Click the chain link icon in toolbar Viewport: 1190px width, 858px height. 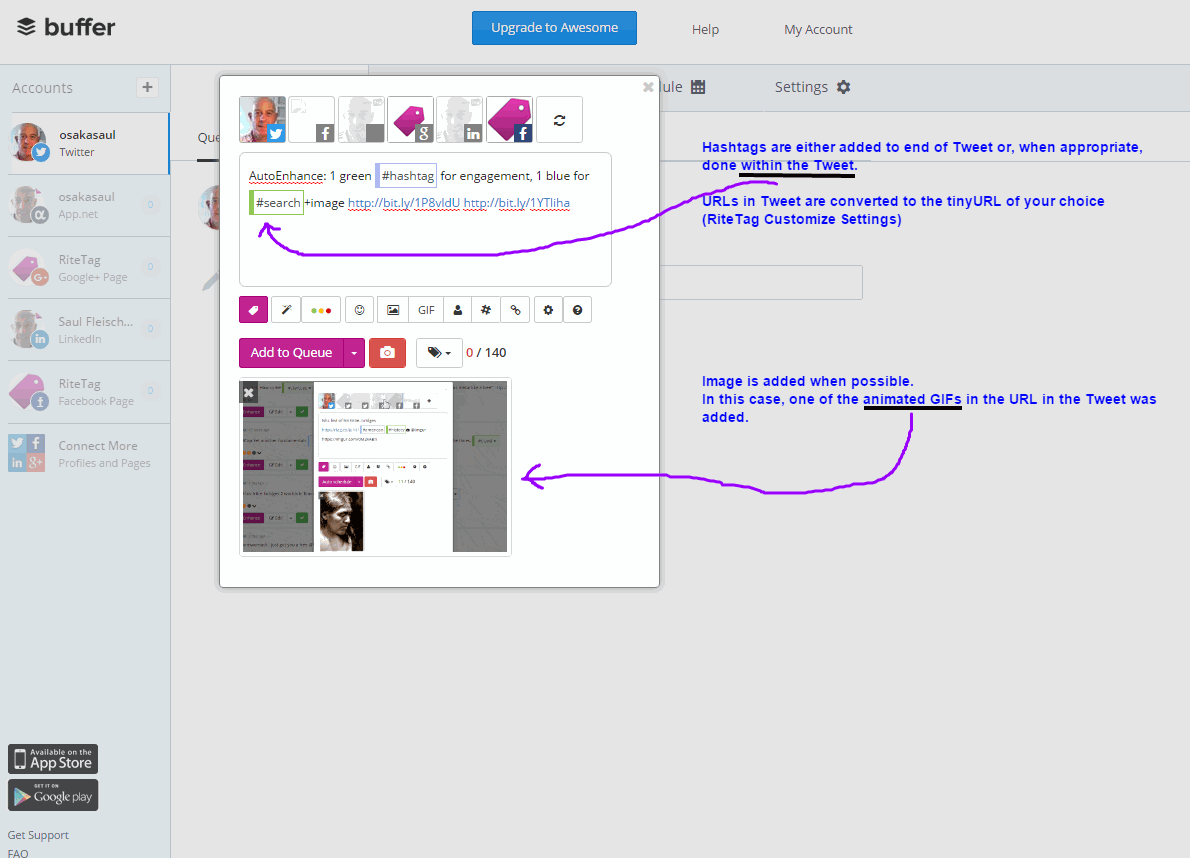coord(515,310)
